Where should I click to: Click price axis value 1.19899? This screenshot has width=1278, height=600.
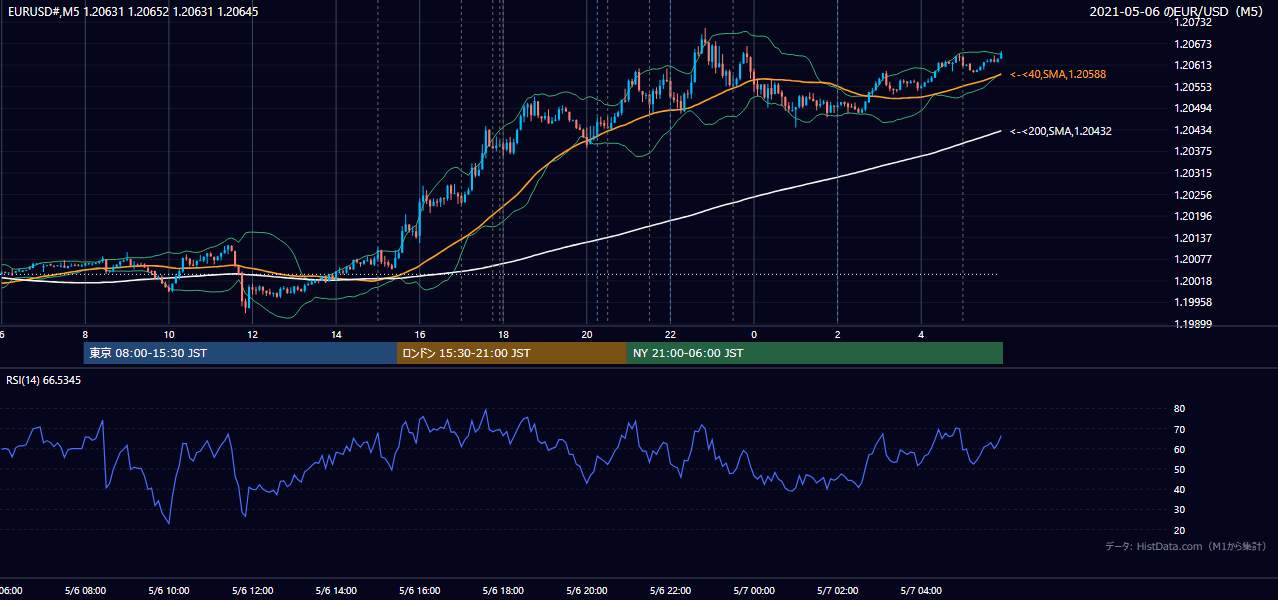pos(1193,324)
